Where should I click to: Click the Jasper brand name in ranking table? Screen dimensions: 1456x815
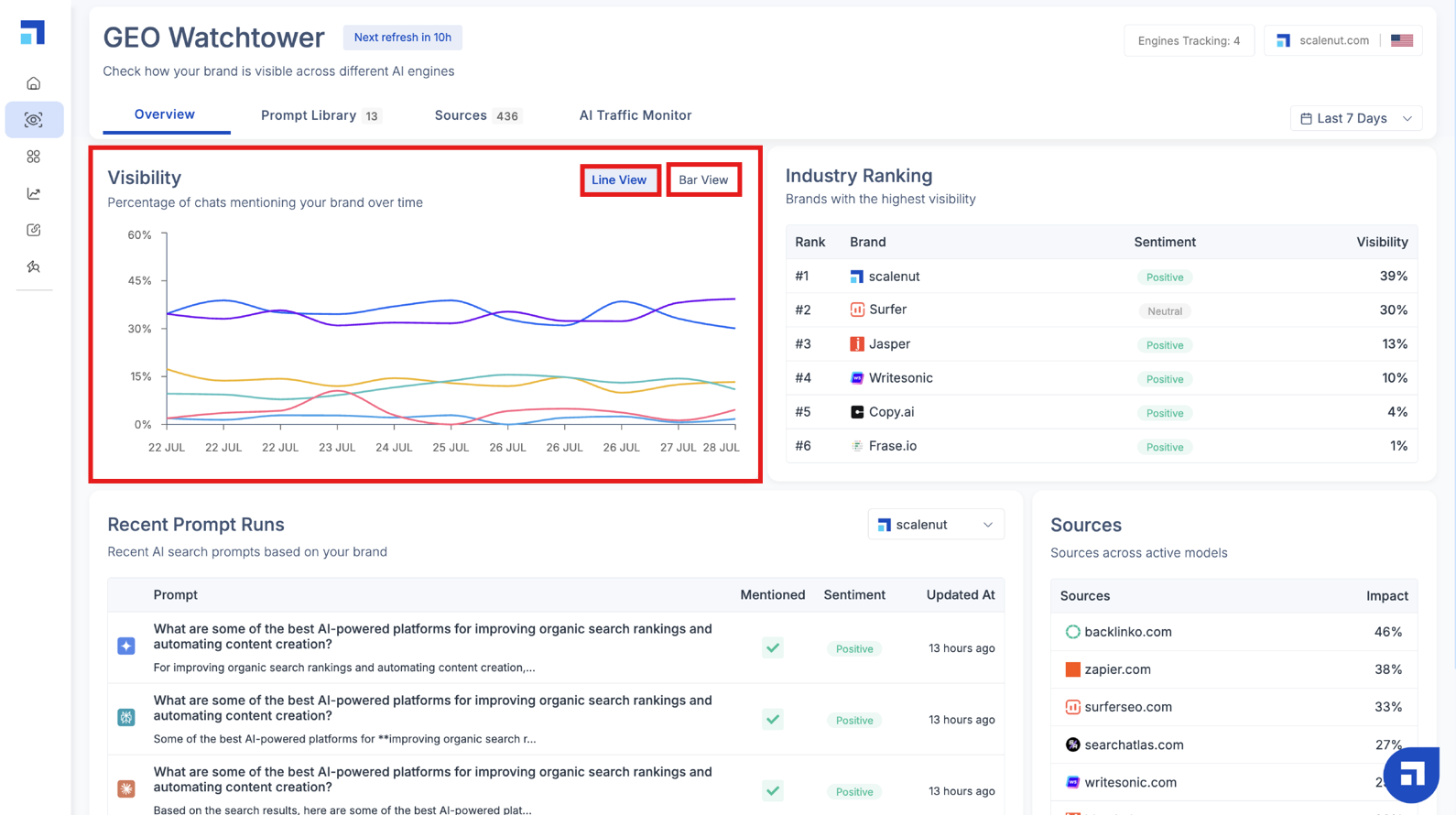[889, 344]
